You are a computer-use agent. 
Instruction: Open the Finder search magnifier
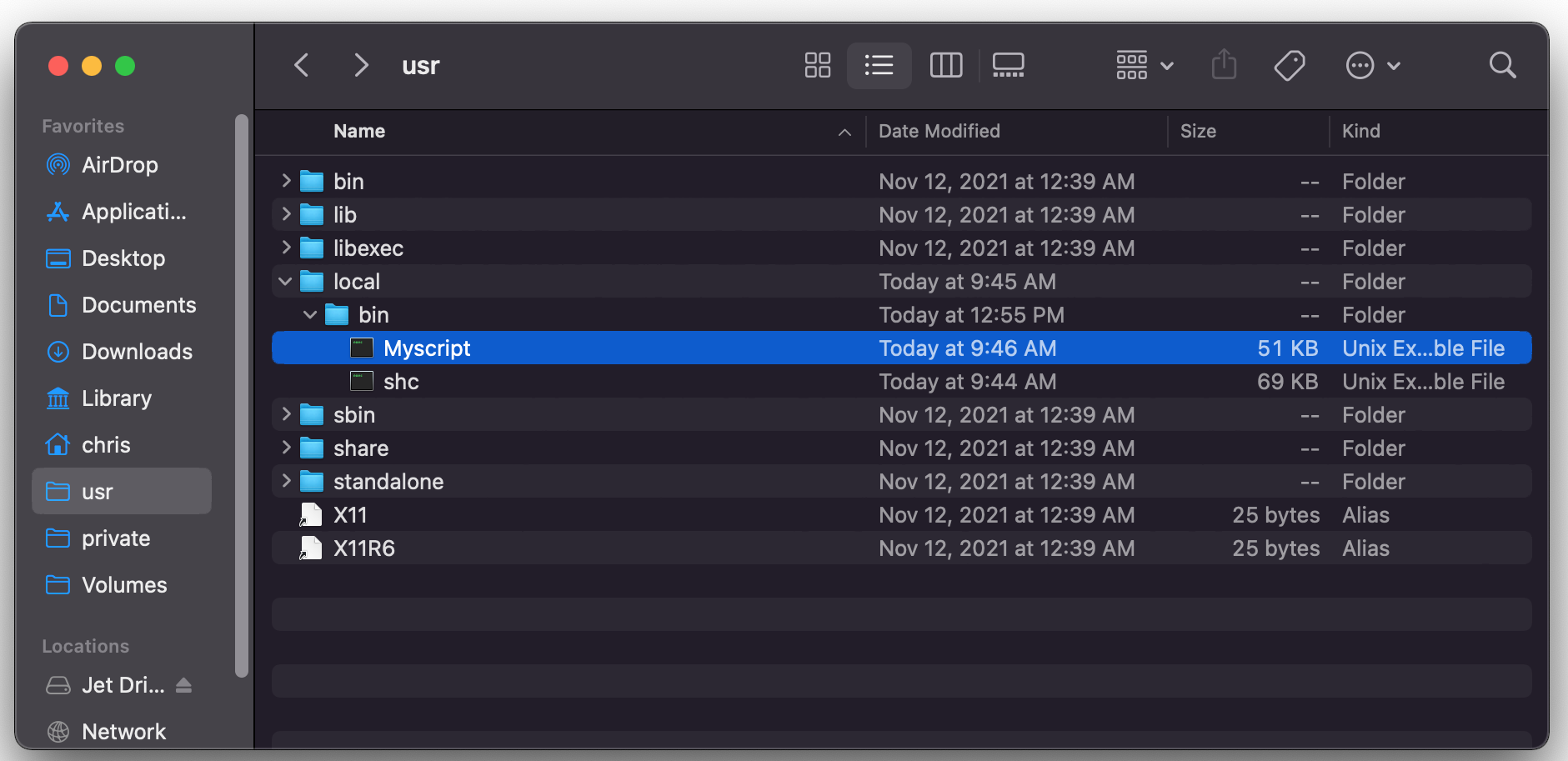coord(1502,65)
